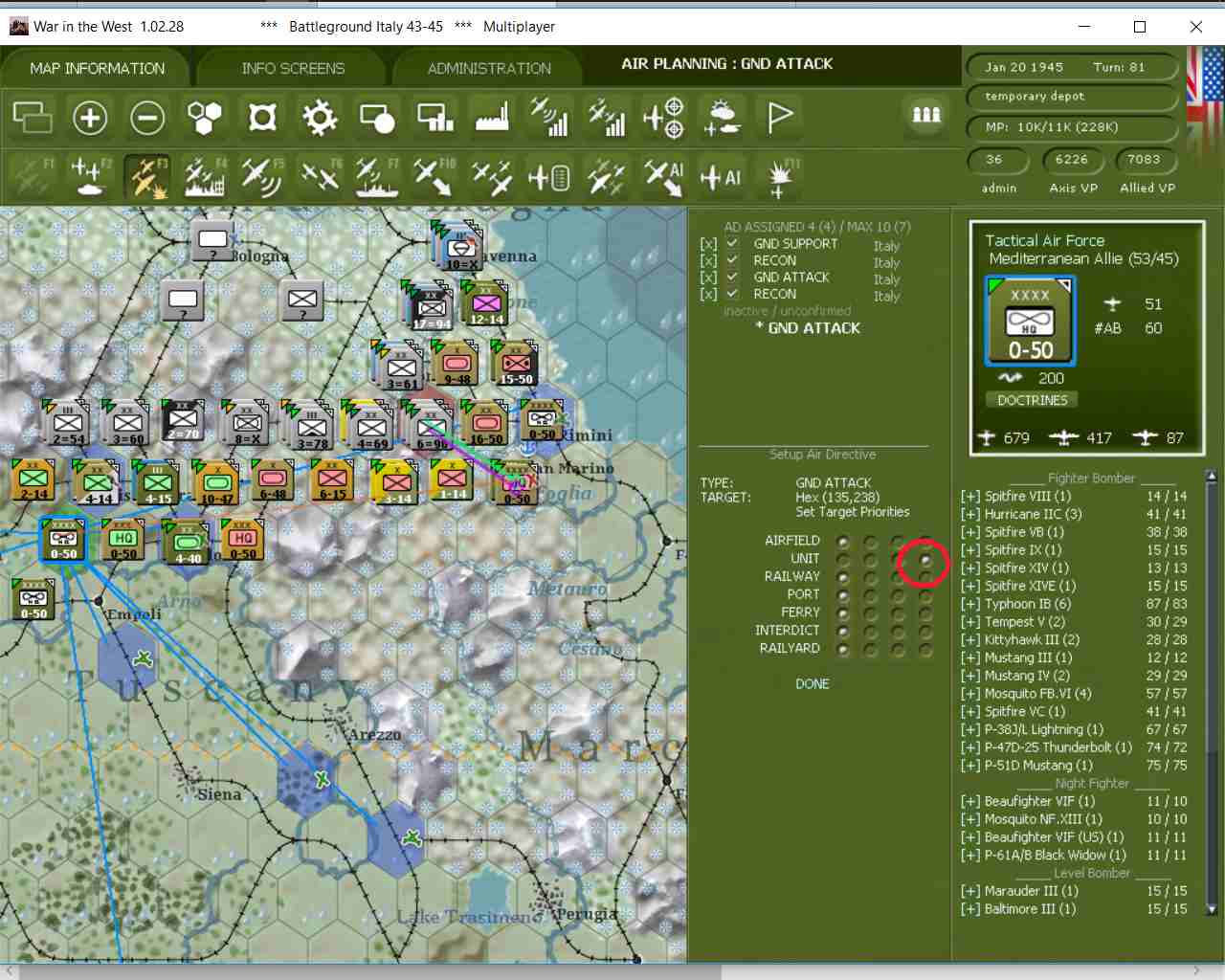Select lowest priority radio for AIRFIELD
This screenshot has height=980, width=1225.
click(x=843, y=541)
